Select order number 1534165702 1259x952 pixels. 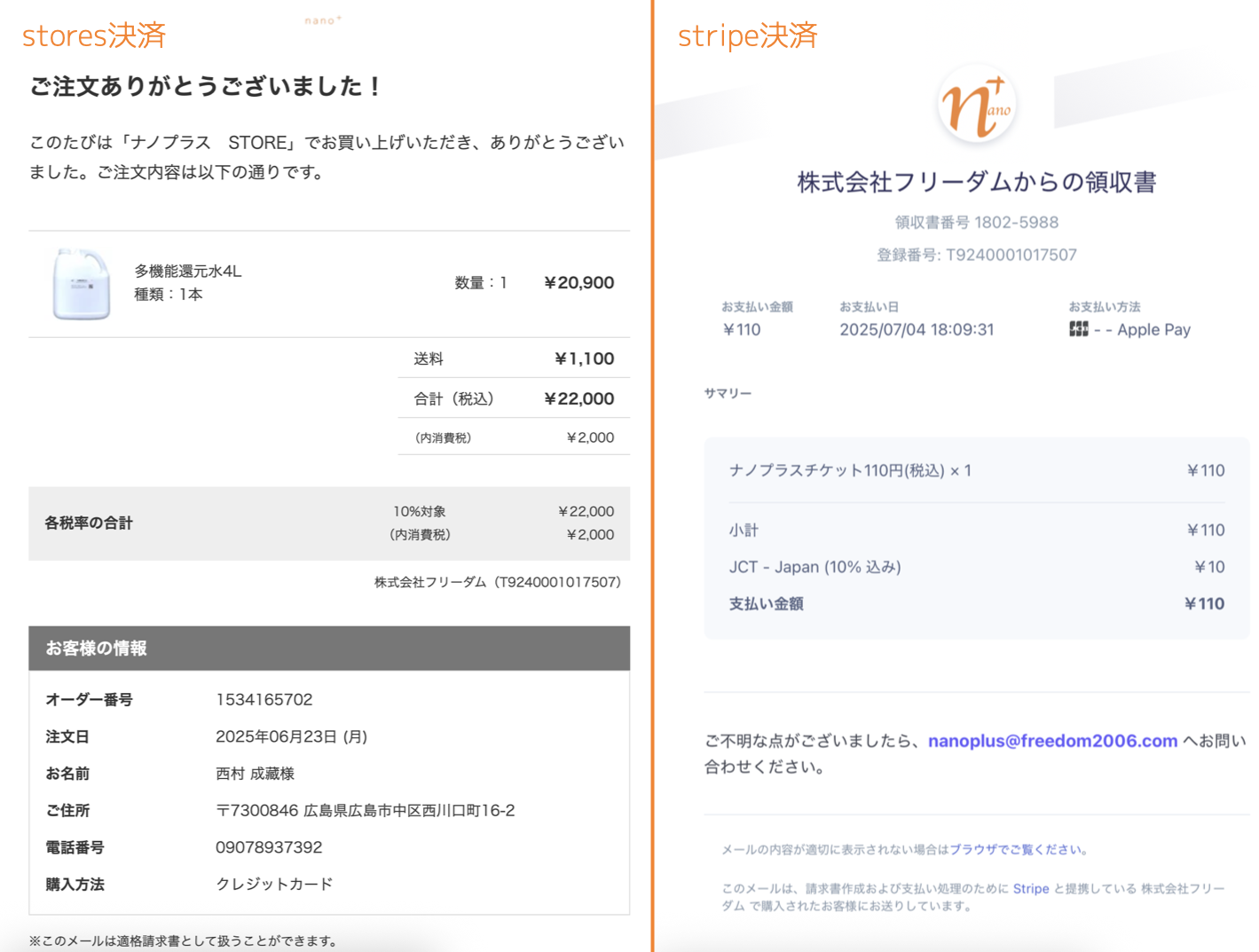(264, 699)
